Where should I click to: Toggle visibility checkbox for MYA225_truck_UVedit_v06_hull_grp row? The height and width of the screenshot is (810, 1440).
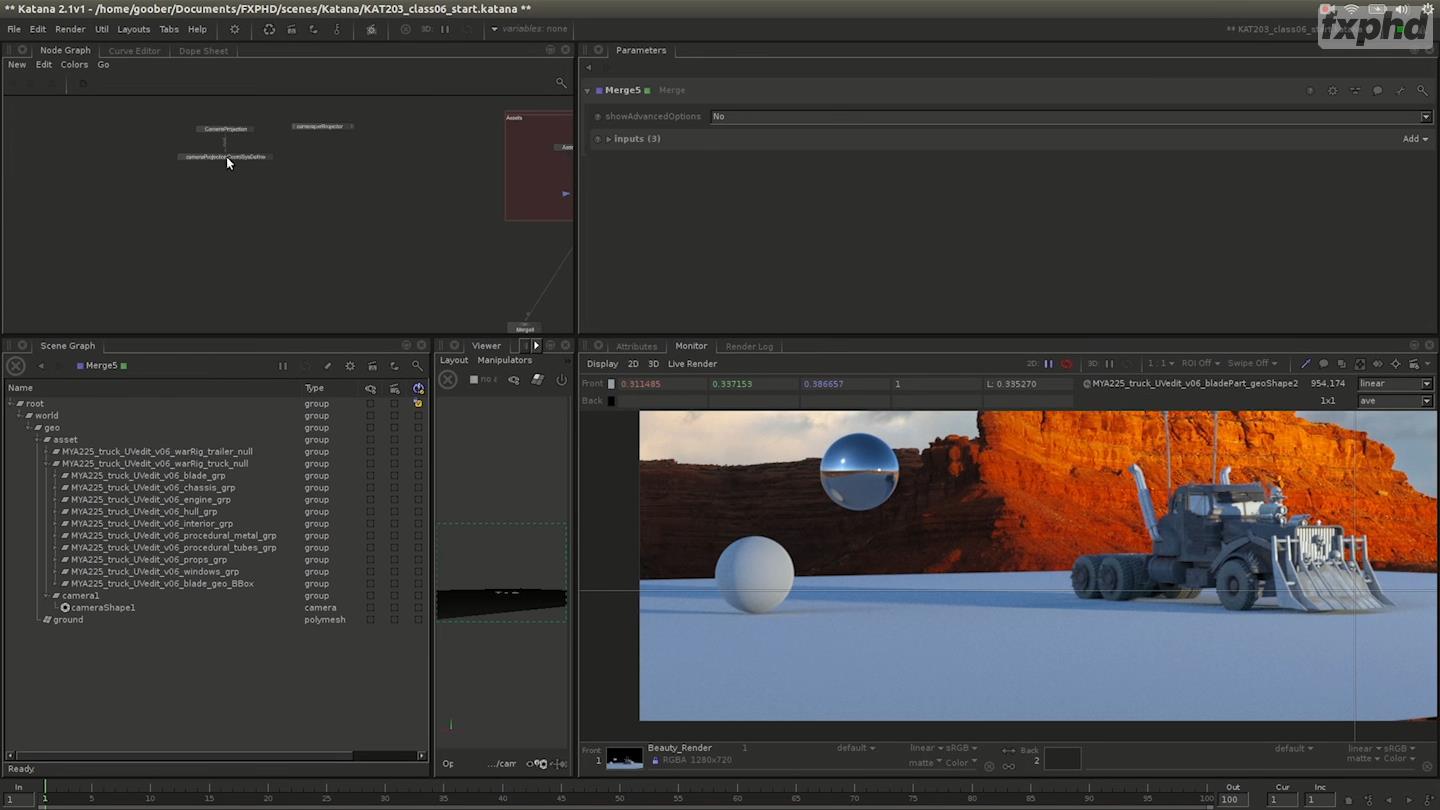pos(370,512)
